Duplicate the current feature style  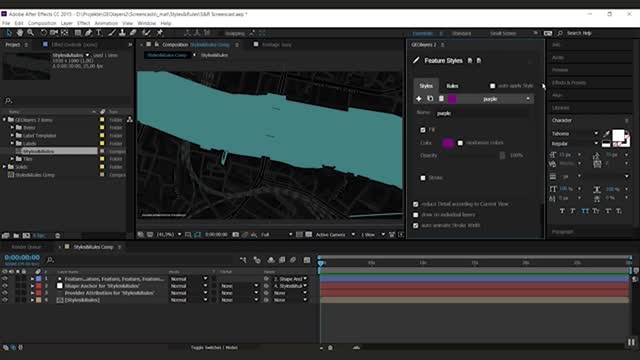click(430, 99)
